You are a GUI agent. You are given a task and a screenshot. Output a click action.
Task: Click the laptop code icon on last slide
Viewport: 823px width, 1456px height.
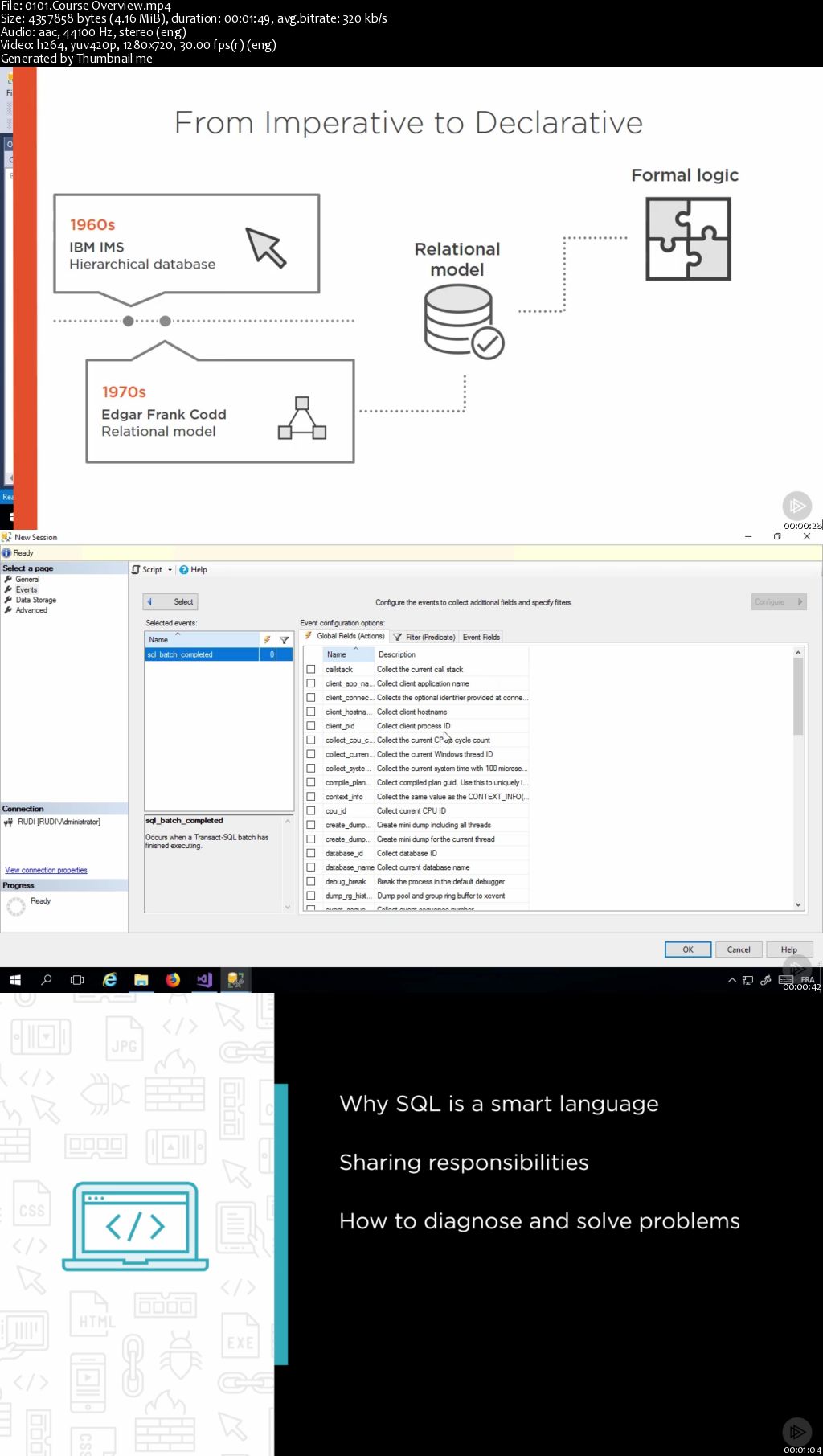click(136, 1226)
